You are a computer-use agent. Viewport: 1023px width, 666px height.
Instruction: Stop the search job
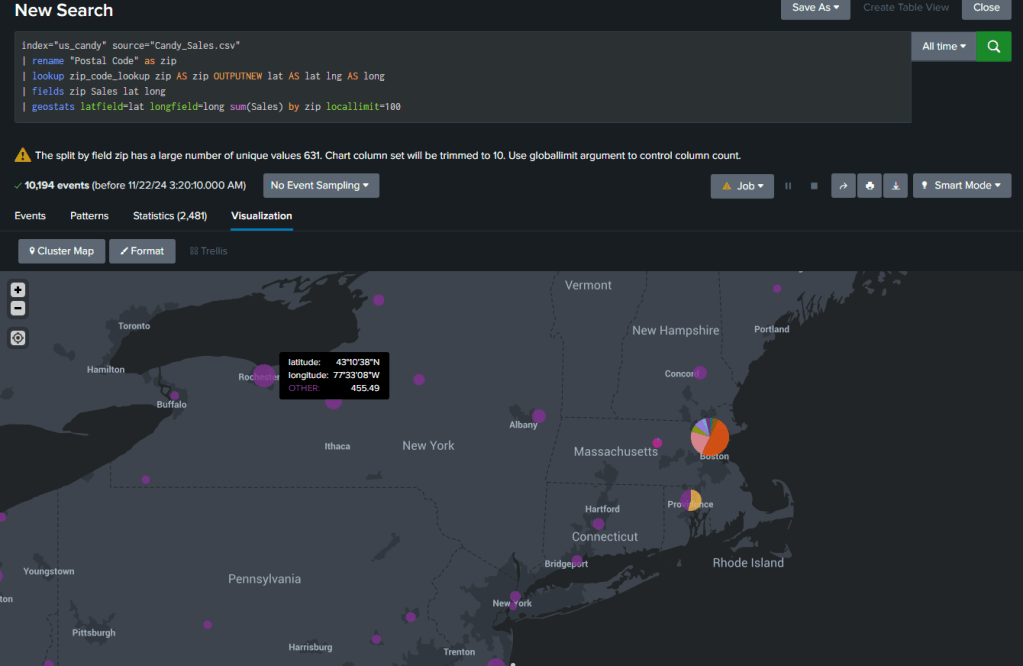pyautogui.click(x=814, y=186)
